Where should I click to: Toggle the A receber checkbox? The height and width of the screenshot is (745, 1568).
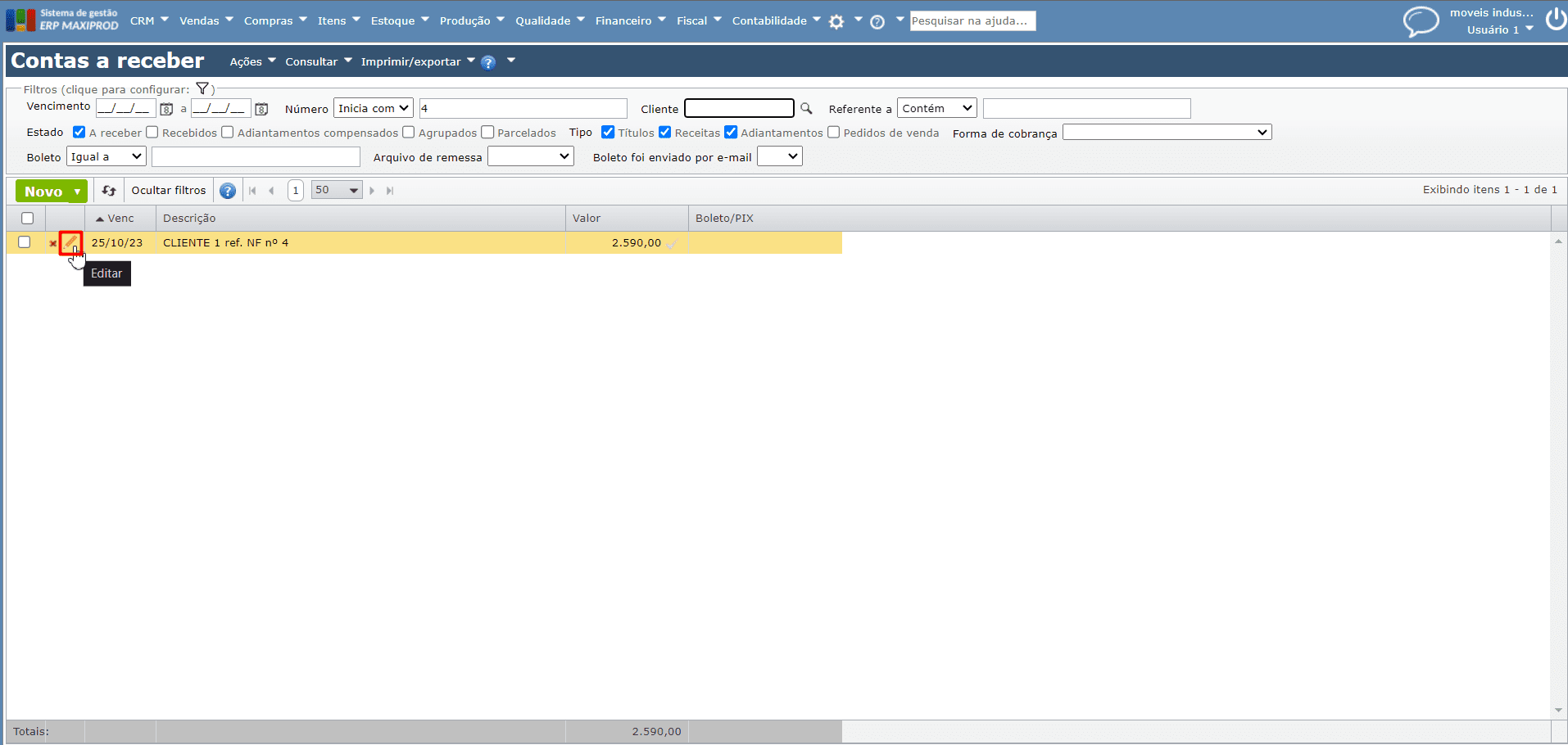pos(79,132)
